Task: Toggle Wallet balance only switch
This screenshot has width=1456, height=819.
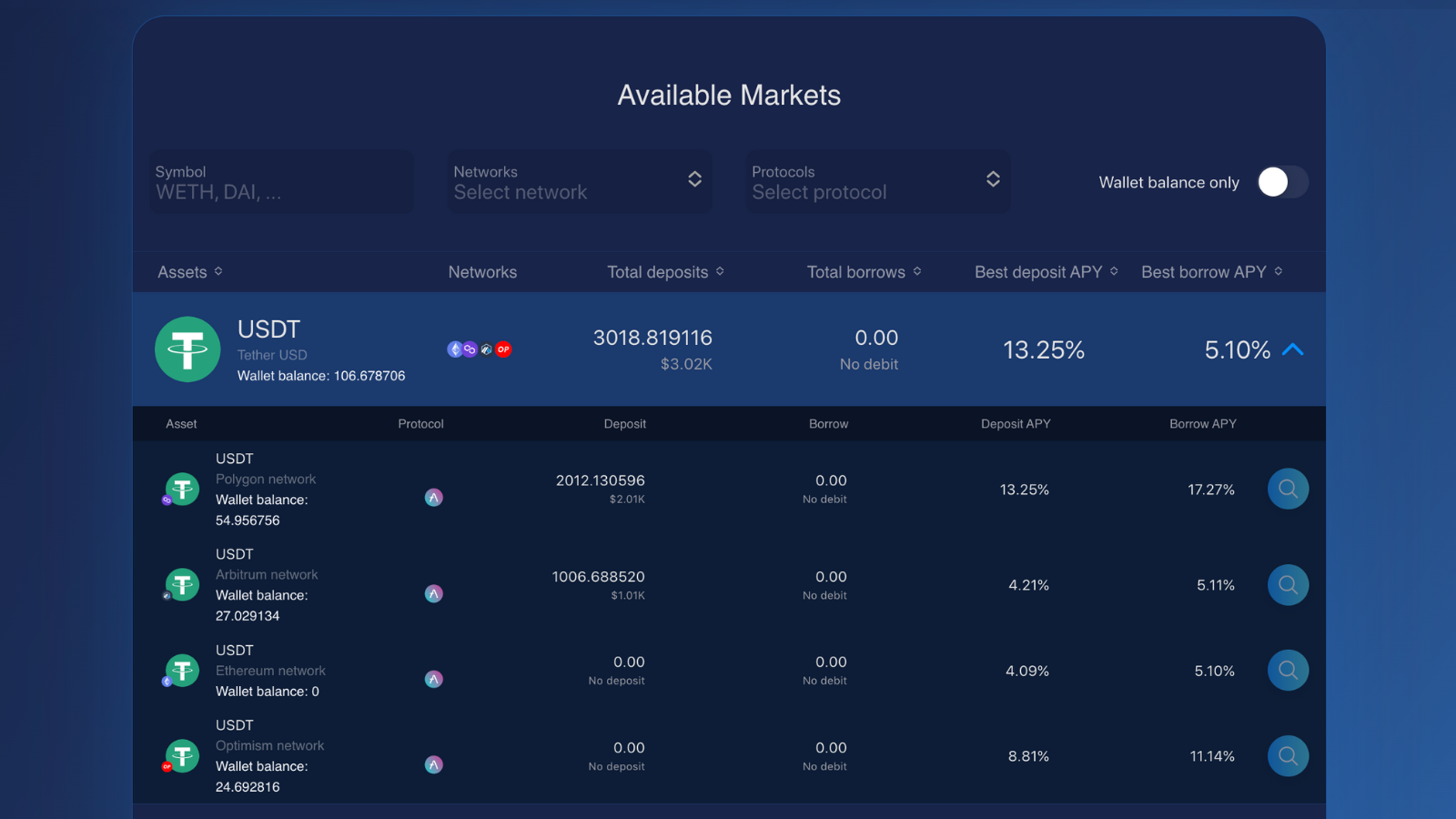Action: (1283, 182)
